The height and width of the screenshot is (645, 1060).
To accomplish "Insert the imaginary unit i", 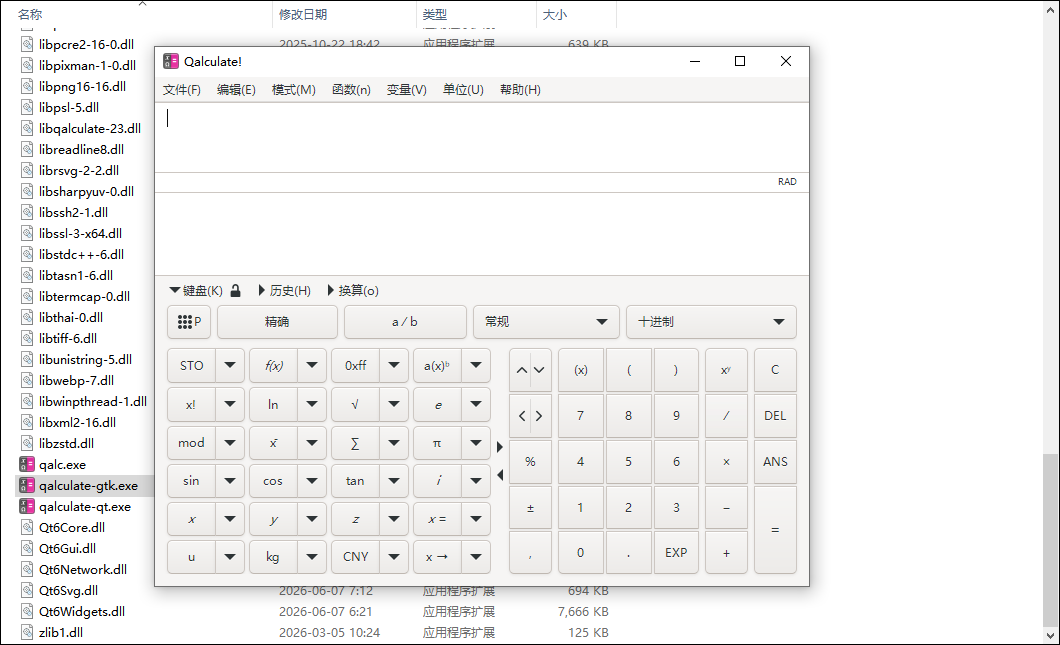I will click(x=437, y=481).
